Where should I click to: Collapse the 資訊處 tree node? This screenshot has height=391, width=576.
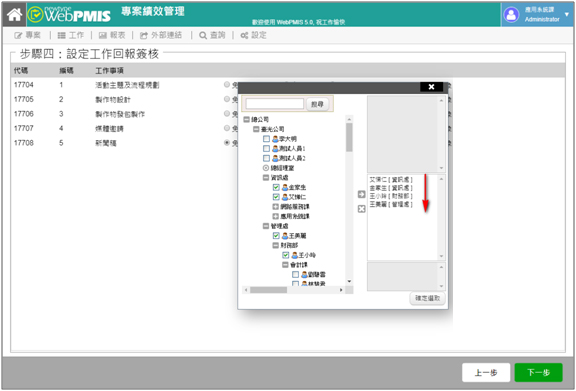click(x=266, y=177)
